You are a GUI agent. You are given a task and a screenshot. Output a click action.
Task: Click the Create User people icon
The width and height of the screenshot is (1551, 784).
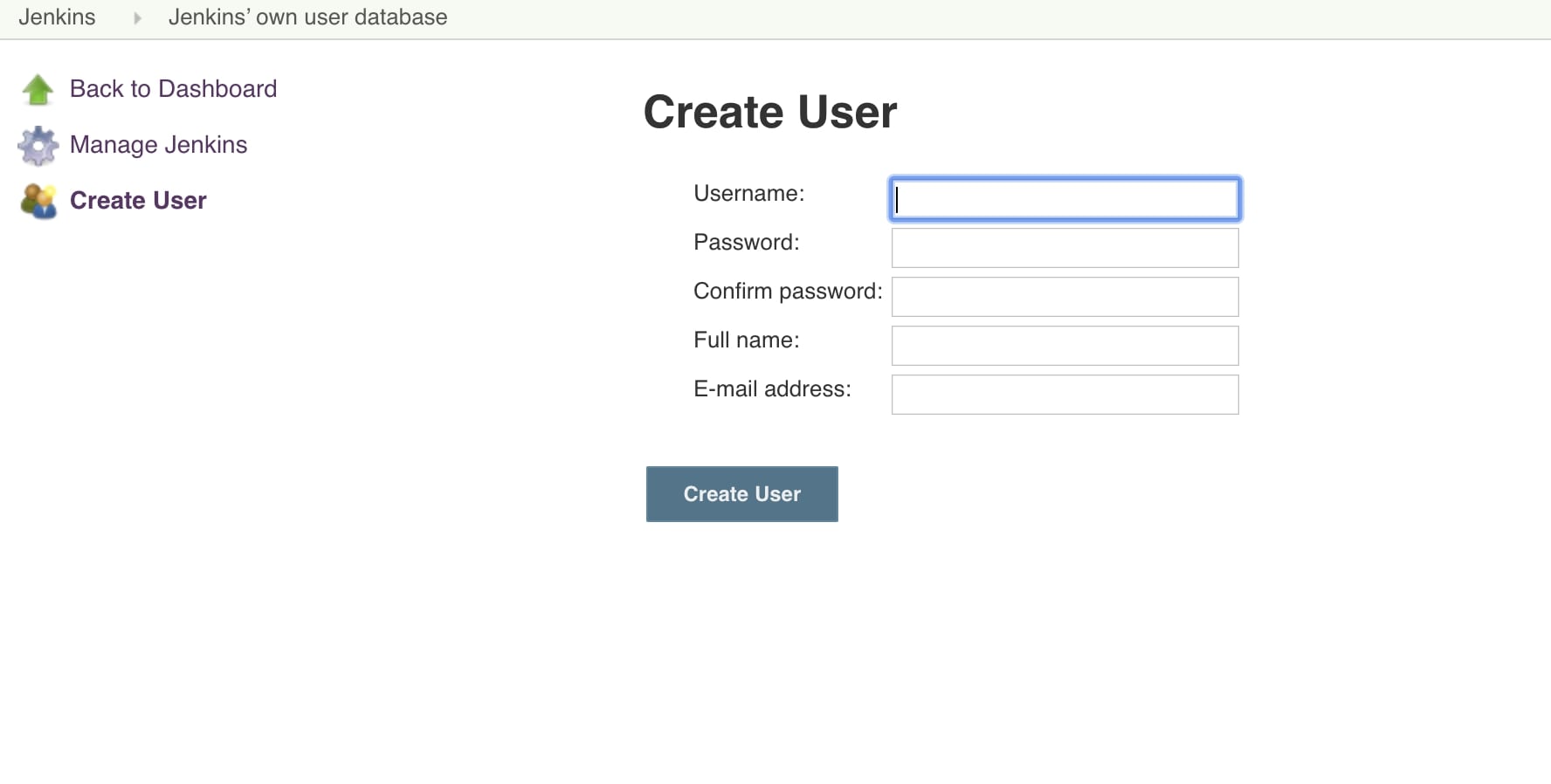38,201
